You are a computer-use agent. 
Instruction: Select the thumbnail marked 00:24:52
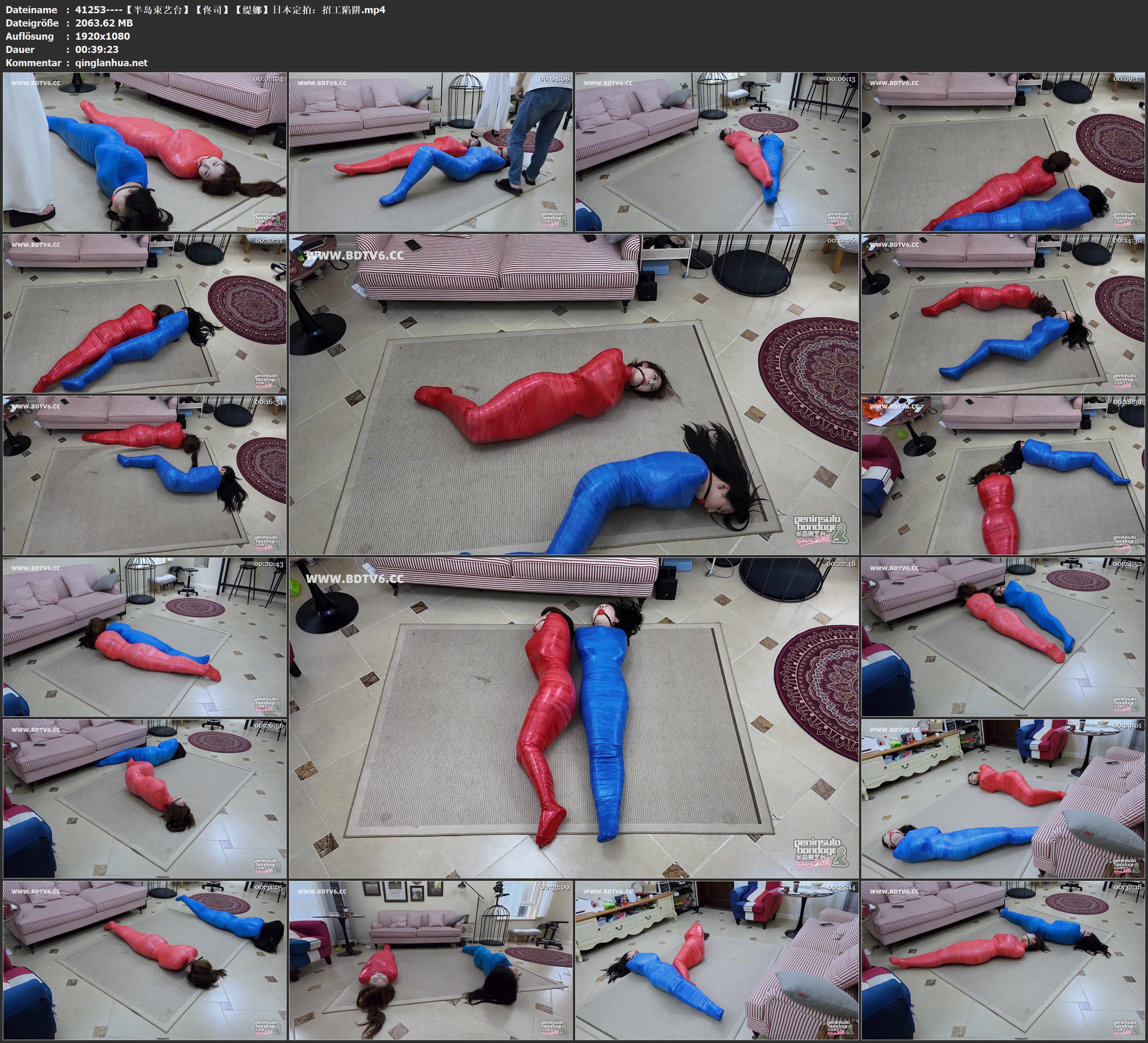[1003, 637]
